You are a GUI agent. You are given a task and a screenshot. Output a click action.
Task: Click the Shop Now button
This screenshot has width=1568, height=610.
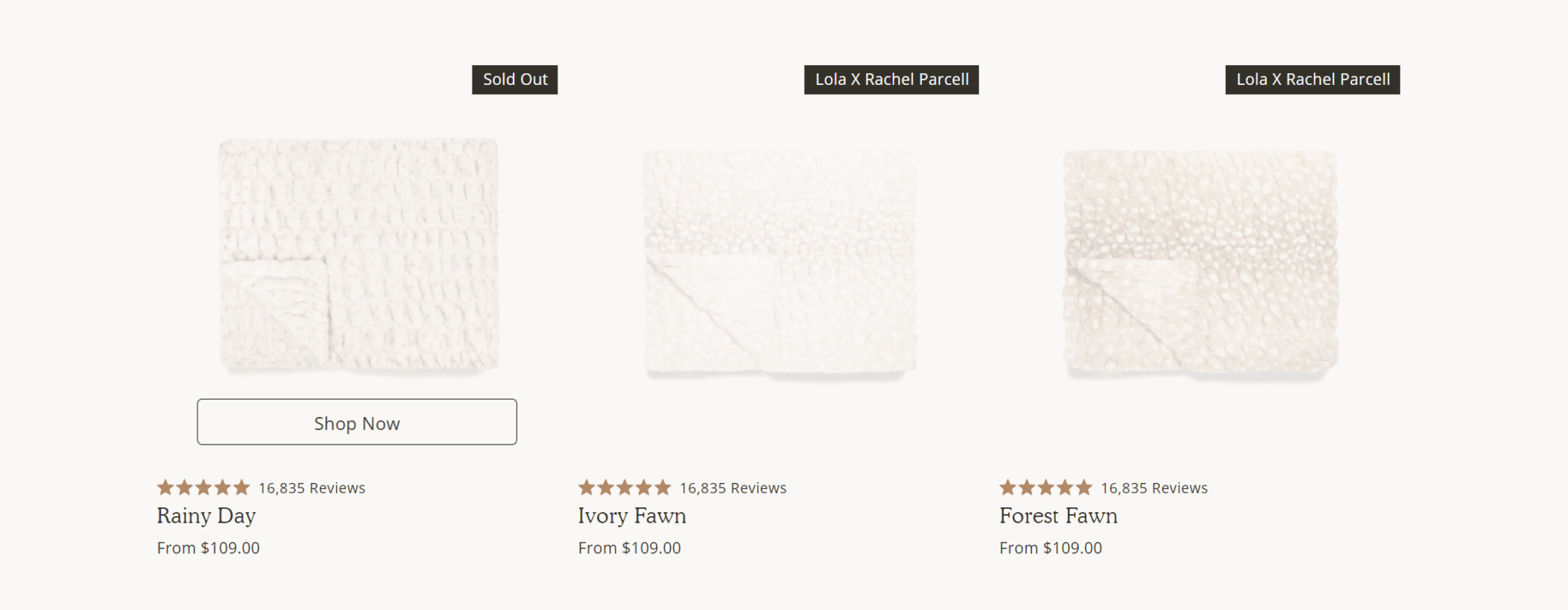point(357,422)
